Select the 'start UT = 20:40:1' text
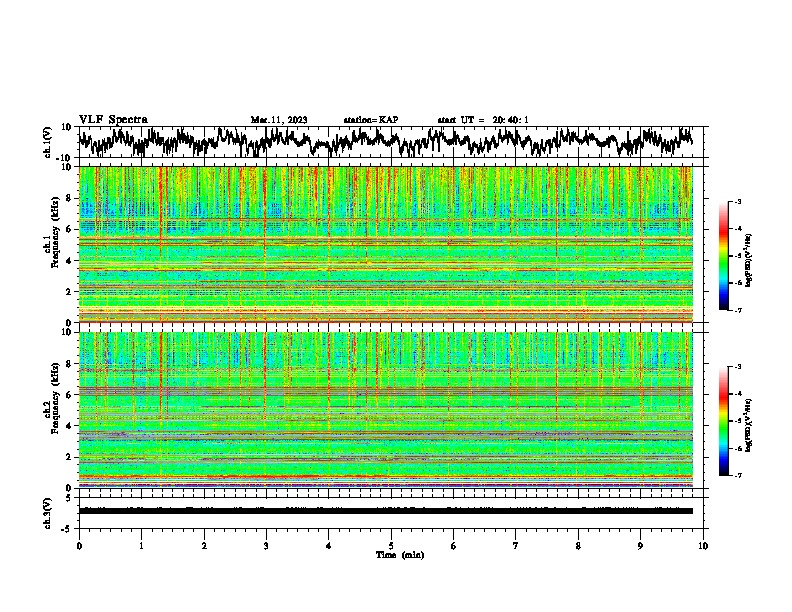792x612 pixels. [483, 120]
